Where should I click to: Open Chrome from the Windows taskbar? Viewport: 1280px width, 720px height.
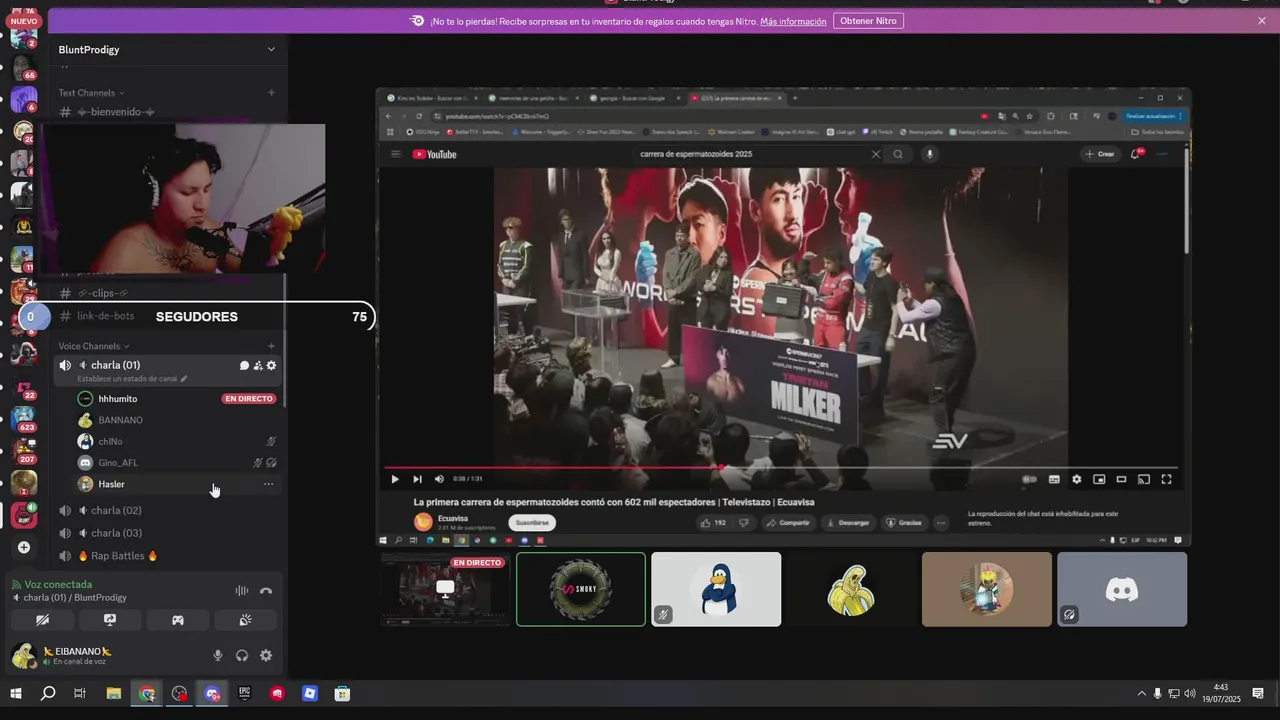[x=147, y=693]
